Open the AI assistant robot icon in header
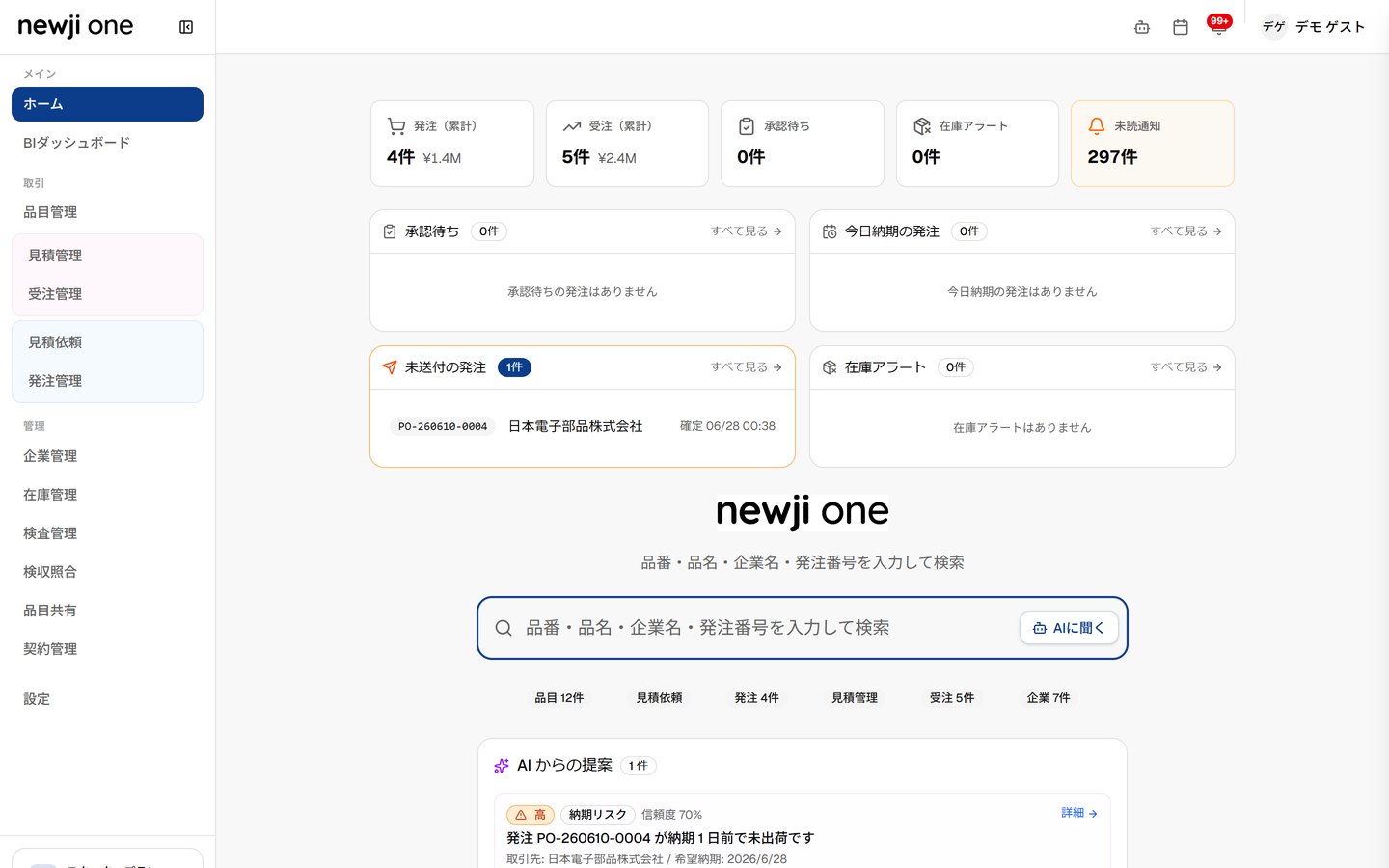1389x868 pixels. (x=1142, y=27)
